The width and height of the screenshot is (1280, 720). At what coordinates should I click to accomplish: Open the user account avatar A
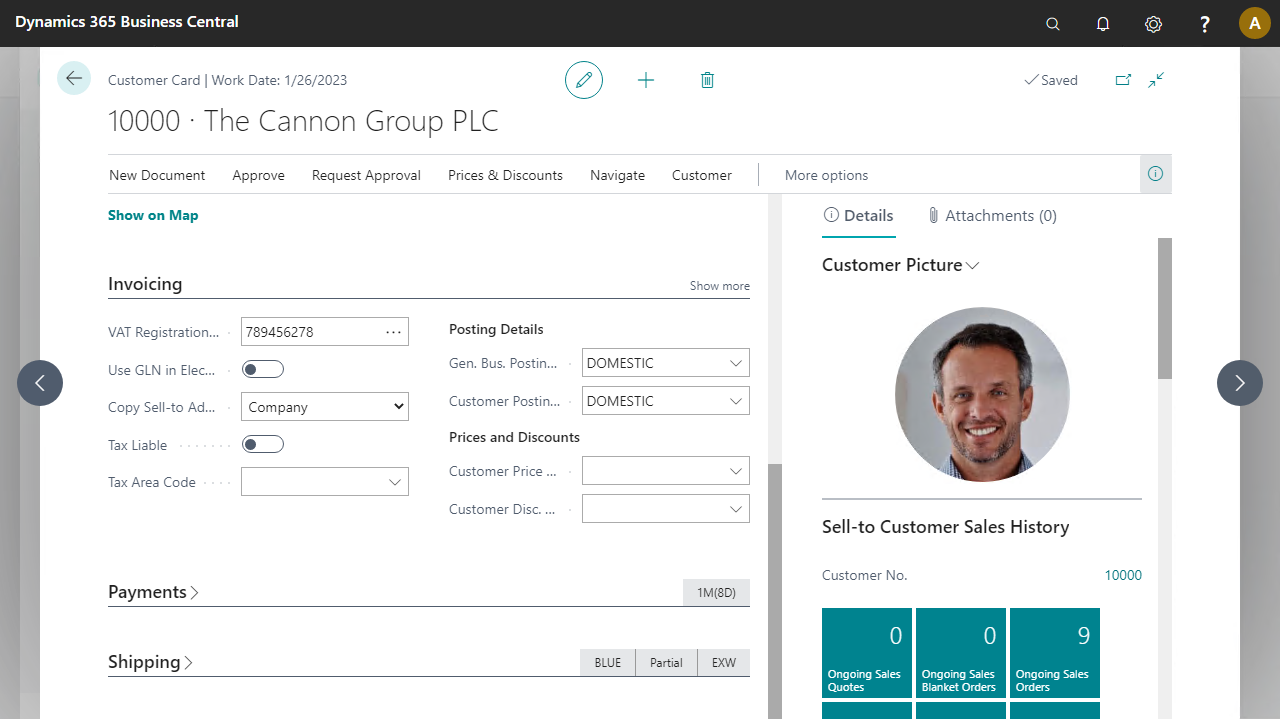1255,23
